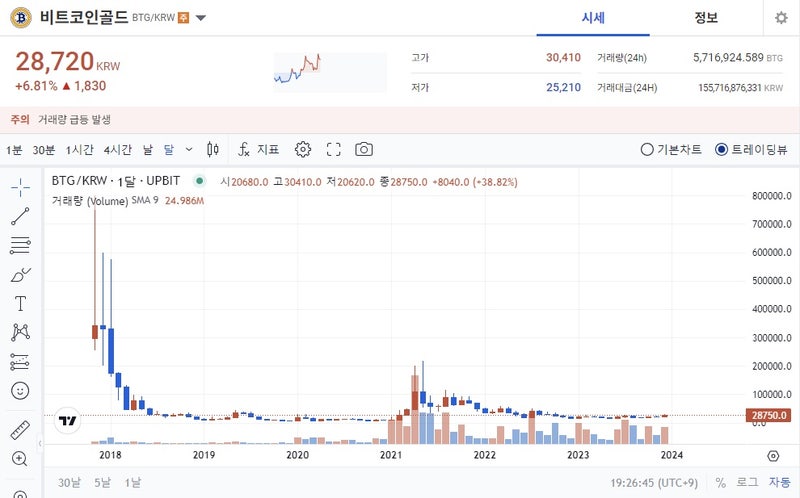Click the 고가 value 30,410

tap(563, 58)
